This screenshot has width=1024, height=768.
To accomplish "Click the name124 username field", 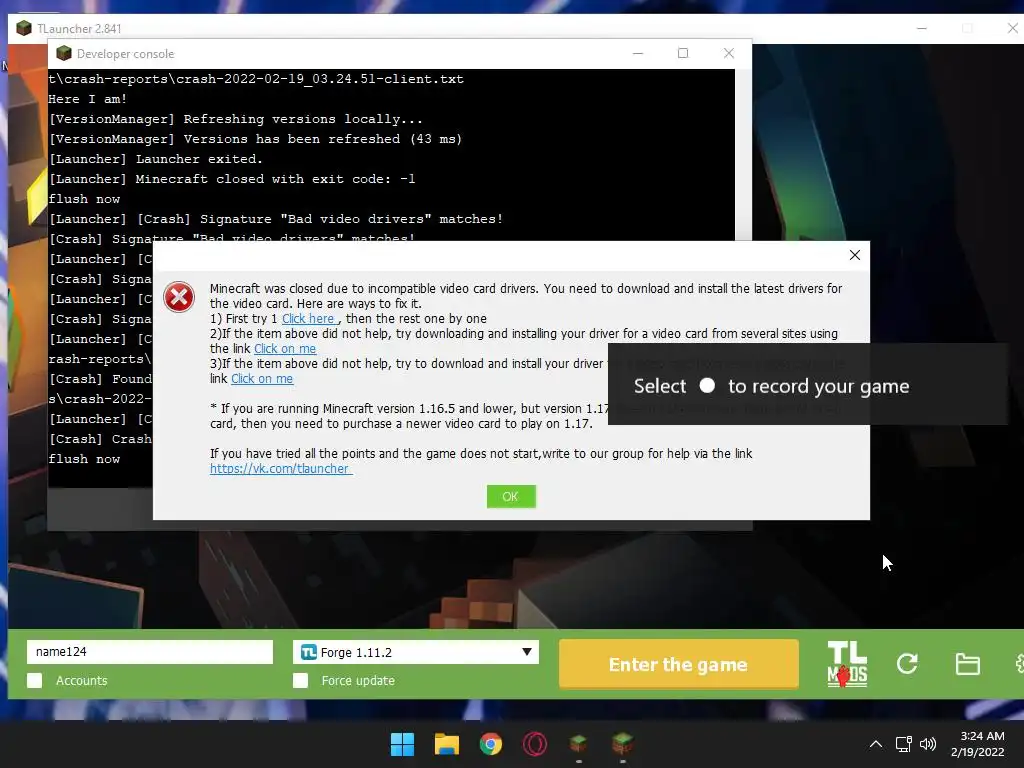I will (150, 652).
